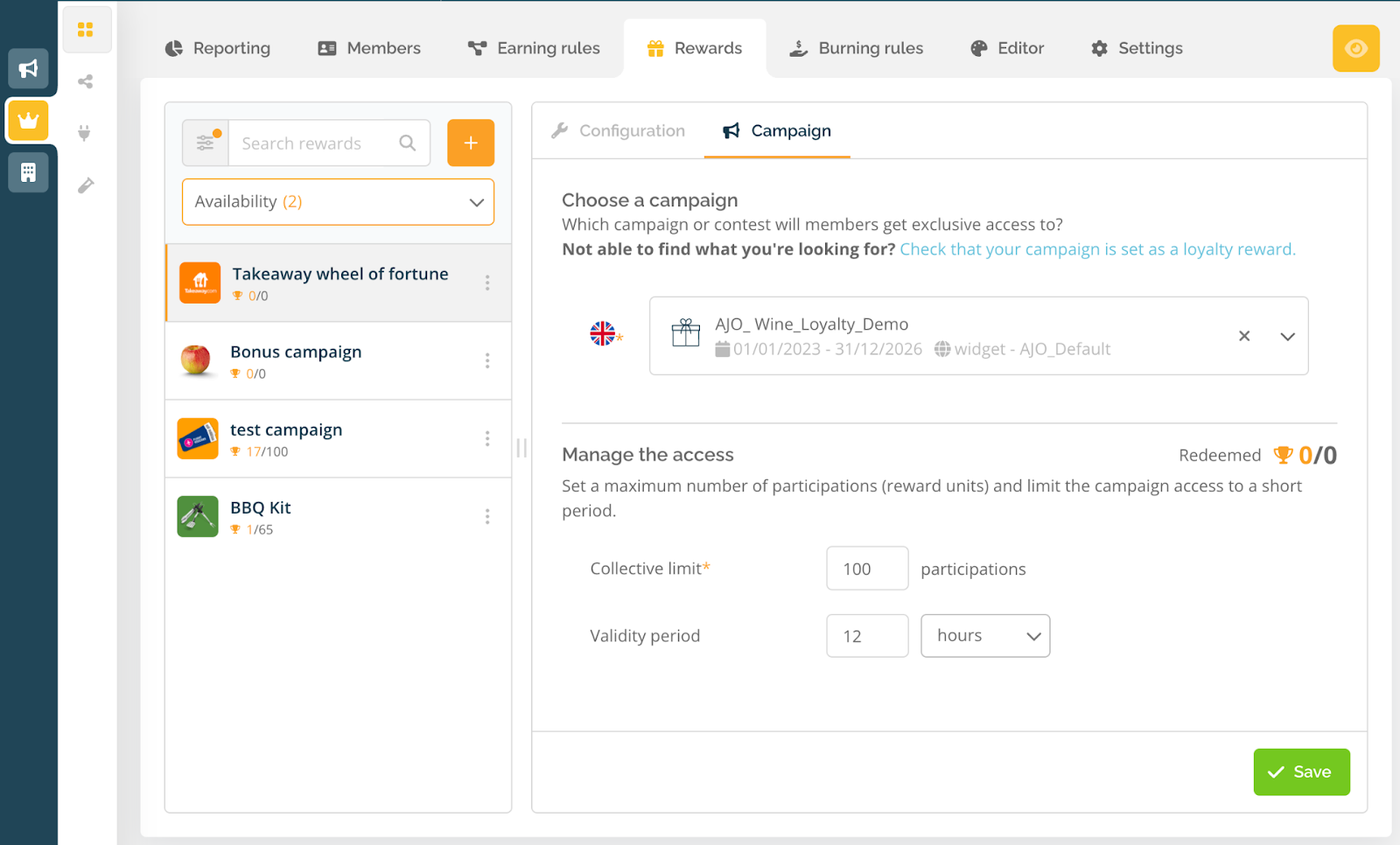Open the Earning rules tab

click(535, 48)
